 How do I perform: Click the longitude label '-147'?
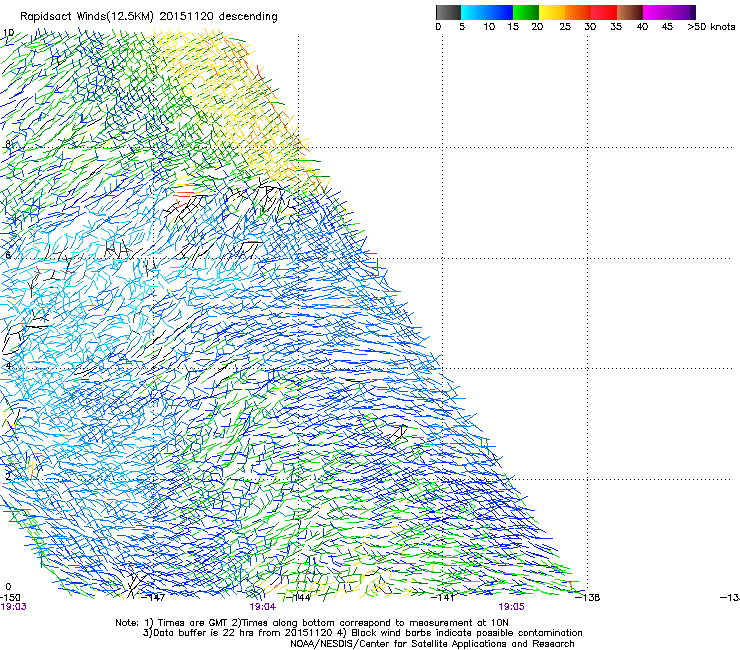(153, 598)
